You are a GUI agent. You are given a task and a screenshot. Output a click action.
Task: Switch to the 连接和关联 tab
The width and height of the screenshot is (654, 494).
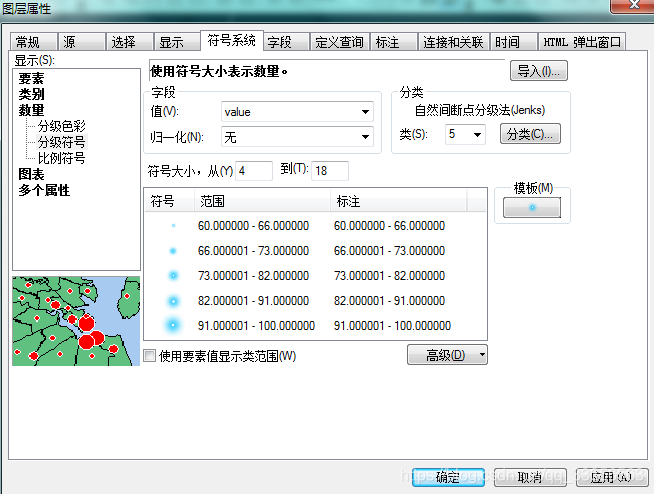point(453,42)
